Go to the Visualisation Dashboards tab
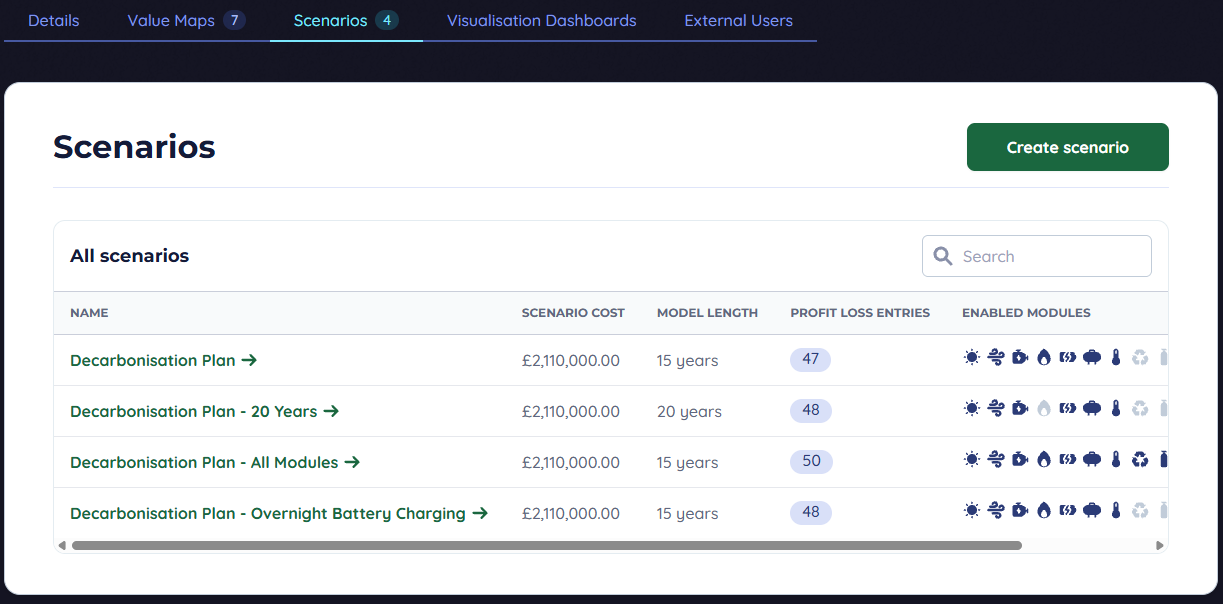Image resolution: width=1223 pixels, height=604 pixels. pyautogui.click(x=541, y=21)
